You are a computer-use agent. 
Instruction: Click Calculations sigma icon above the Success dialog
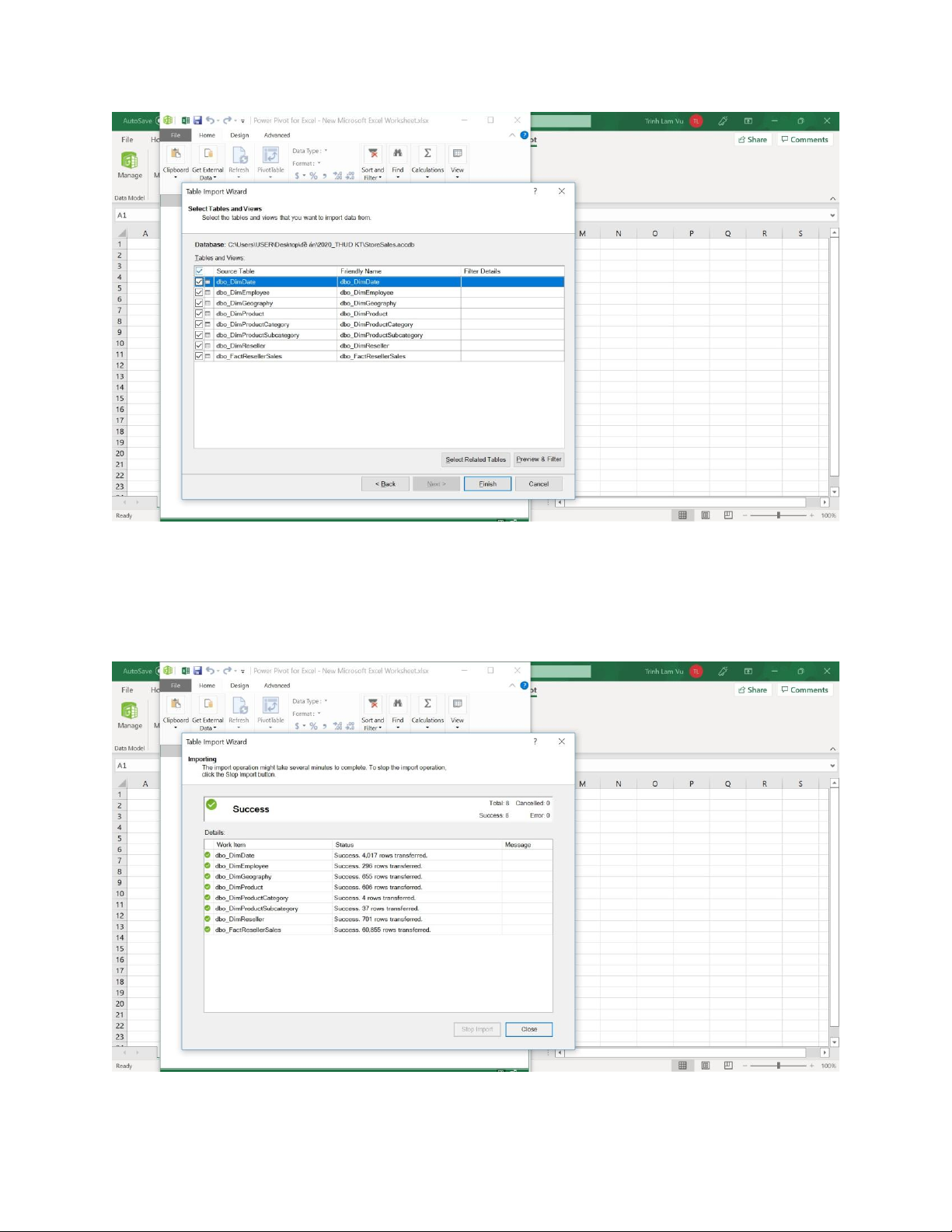(x=427, y=705)
